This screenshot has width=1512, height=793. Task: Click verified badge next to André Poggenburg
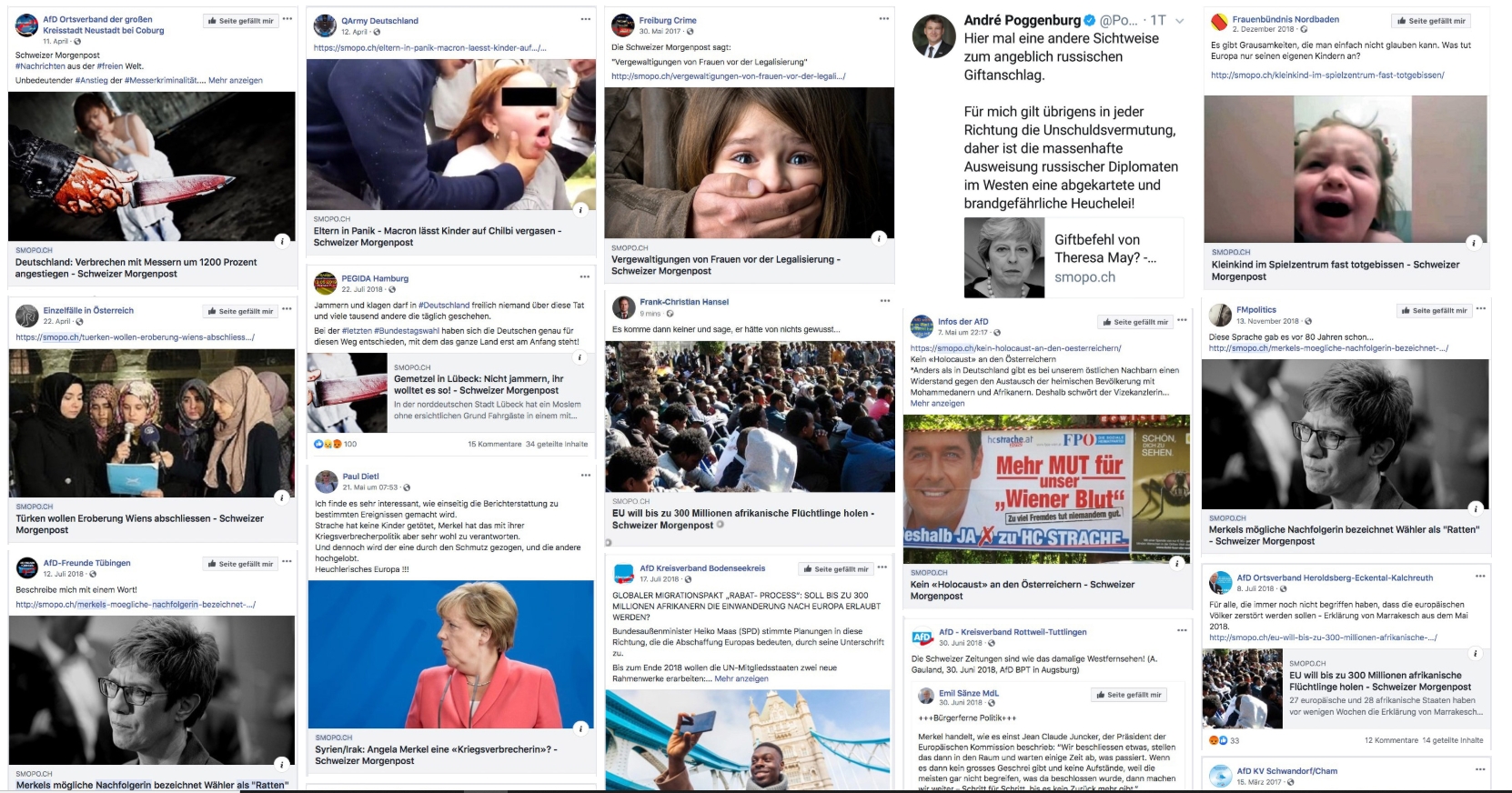click(1088, 20)
